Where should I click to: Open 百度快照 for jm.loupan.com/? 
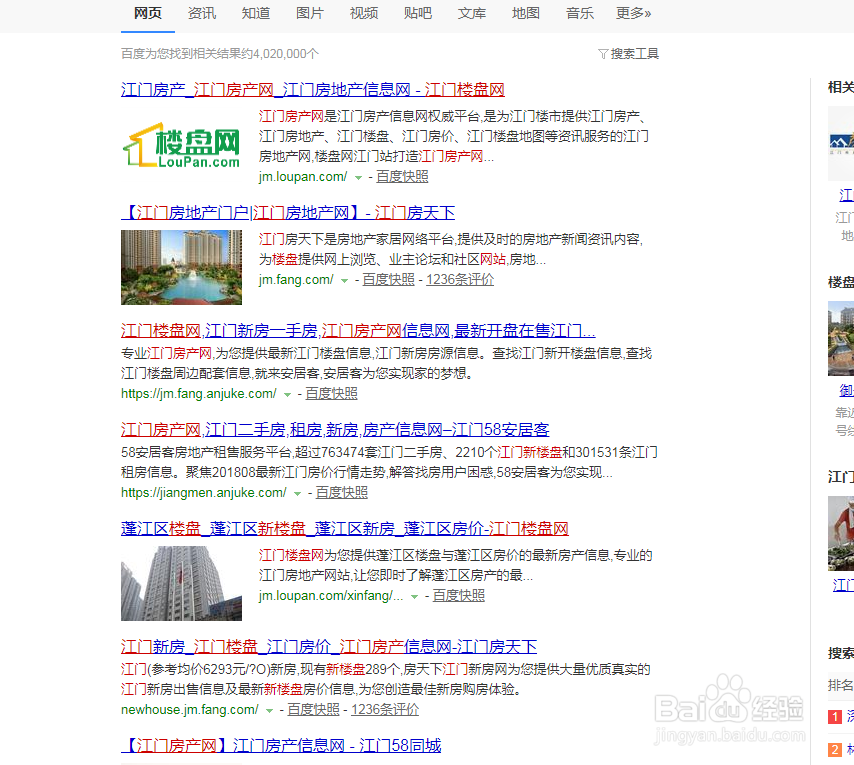point(402,176)
